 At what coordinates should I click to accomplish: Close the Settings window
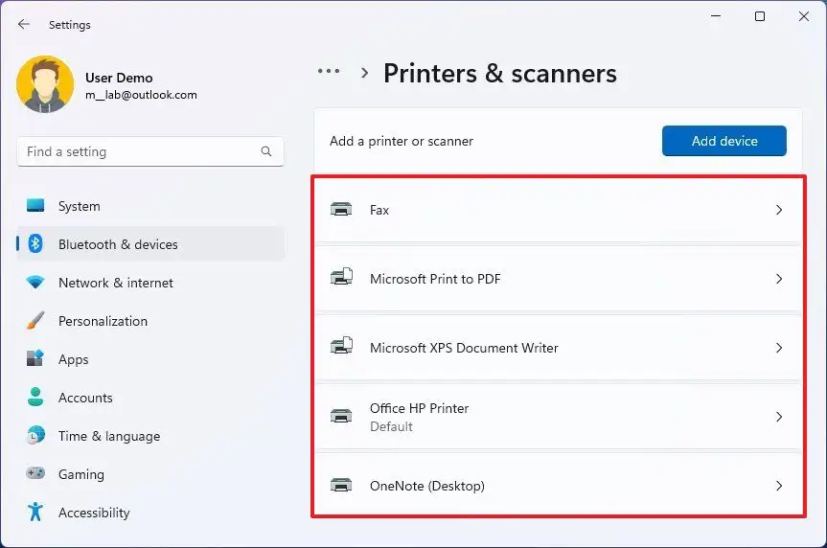804,16
